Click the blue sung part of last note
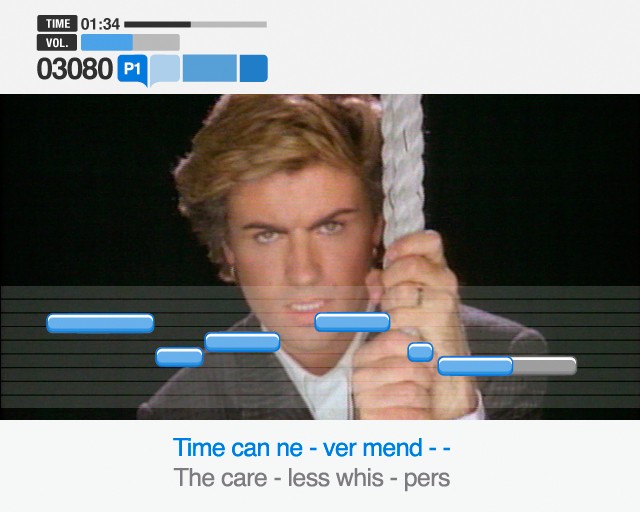640x512 pixels. 476,366
